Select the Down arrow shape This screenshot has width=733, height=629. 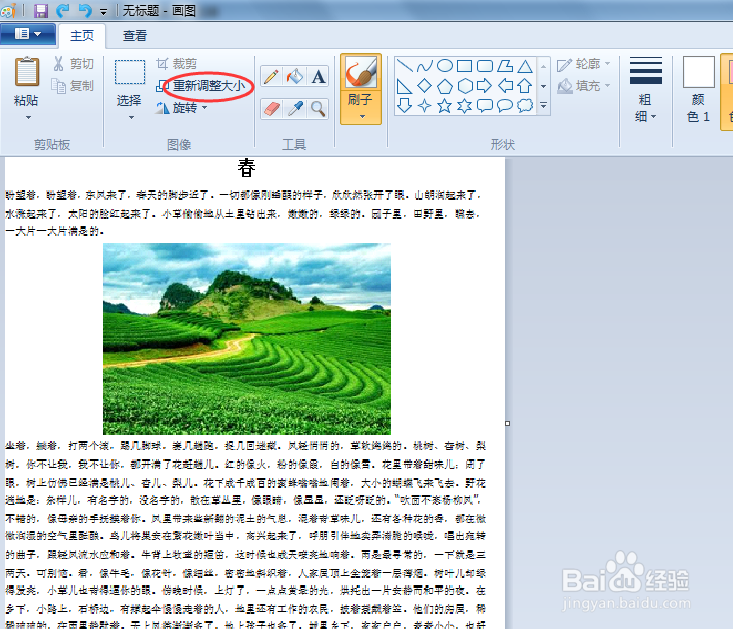(x=404, y=106)
